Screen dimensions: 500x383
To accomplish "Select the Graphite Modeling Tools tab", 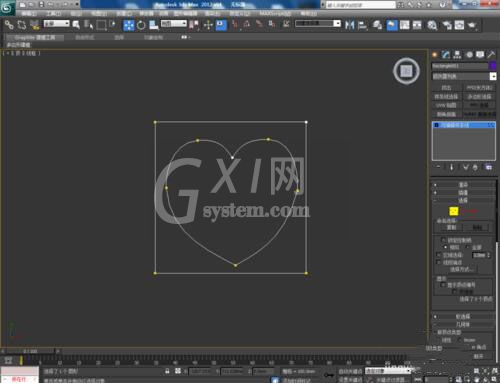I will point(35,38).
